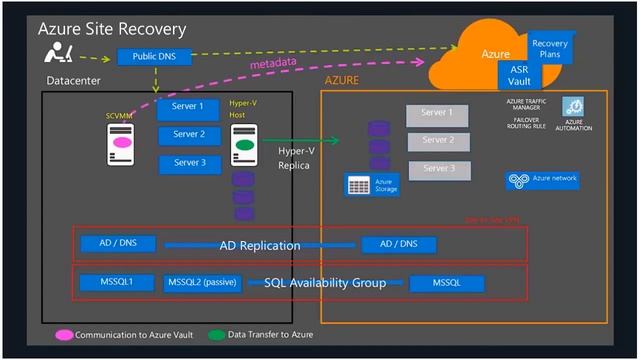Click the Azure network knot icon

(519, 181)
